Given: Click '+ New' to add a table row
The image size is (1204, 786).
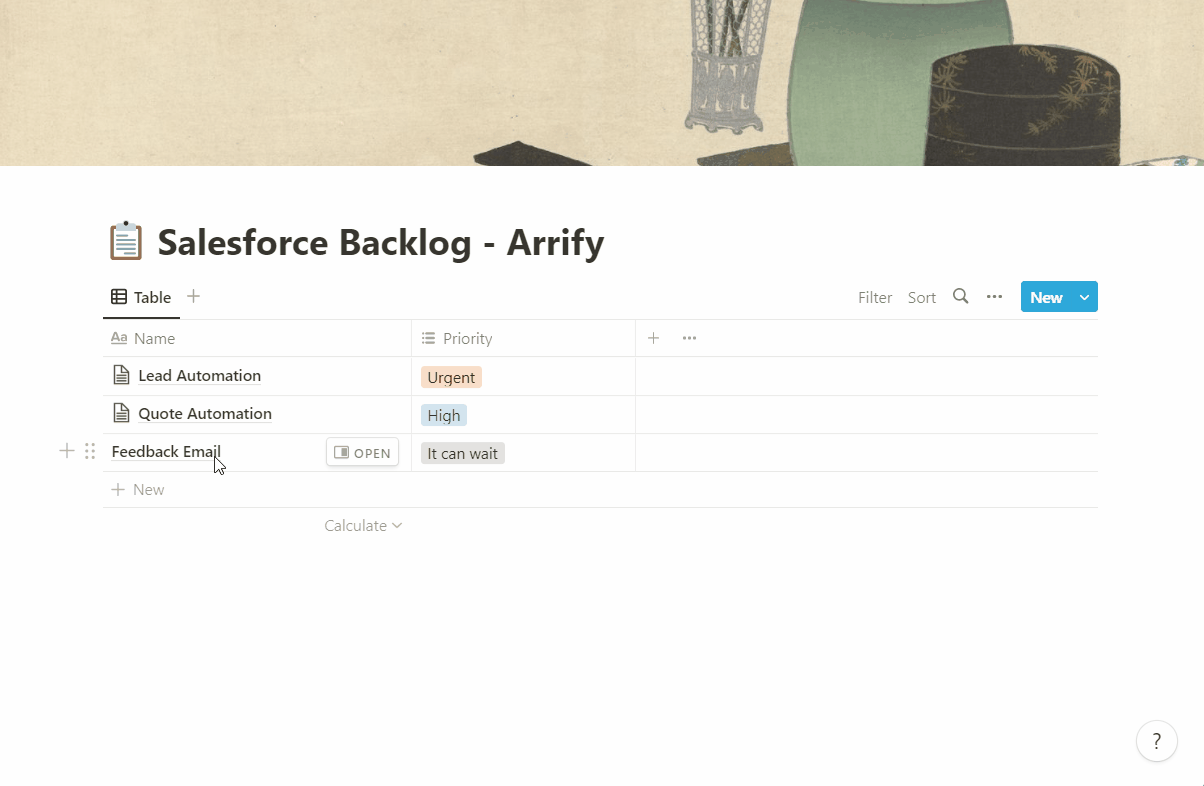Looking at the screenshot, I should (x=138, y=489).
